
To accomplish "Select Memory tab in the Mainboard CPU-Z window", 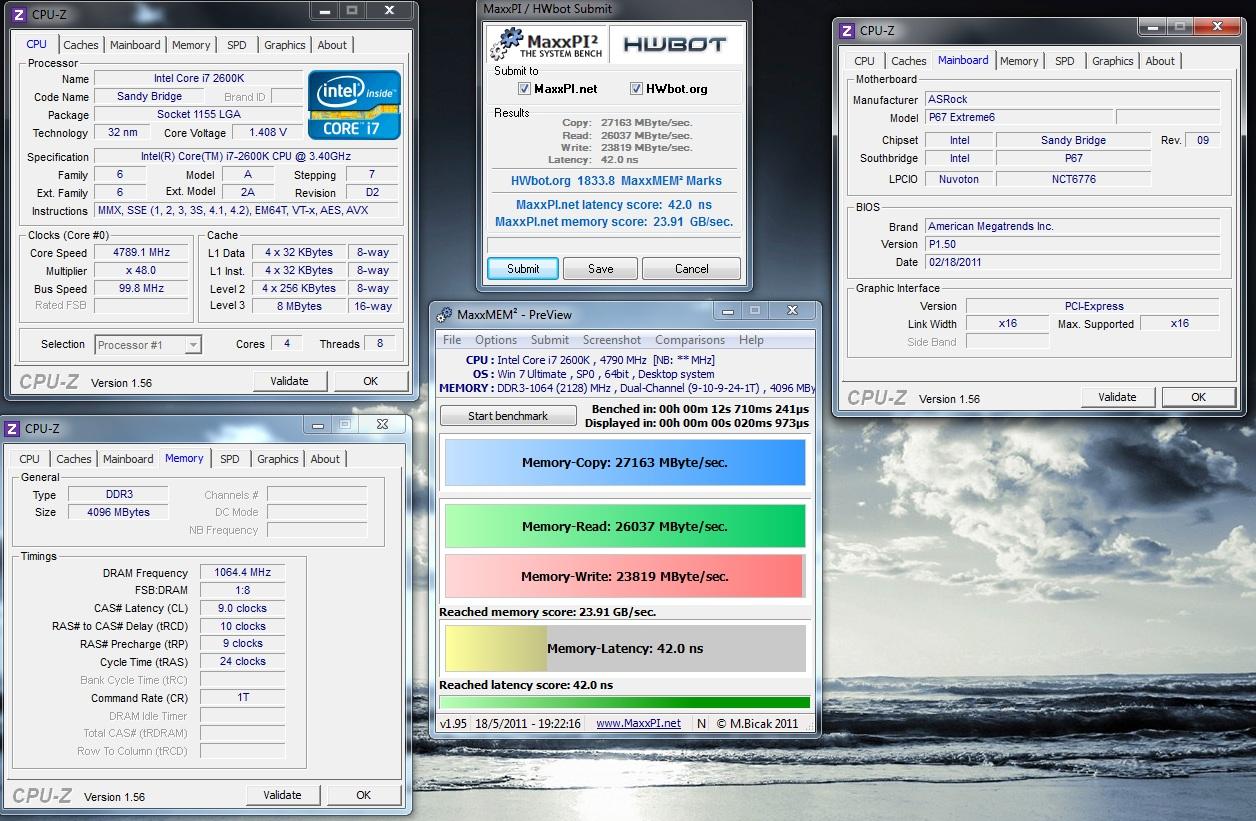I will click(x=1019, y=61).
